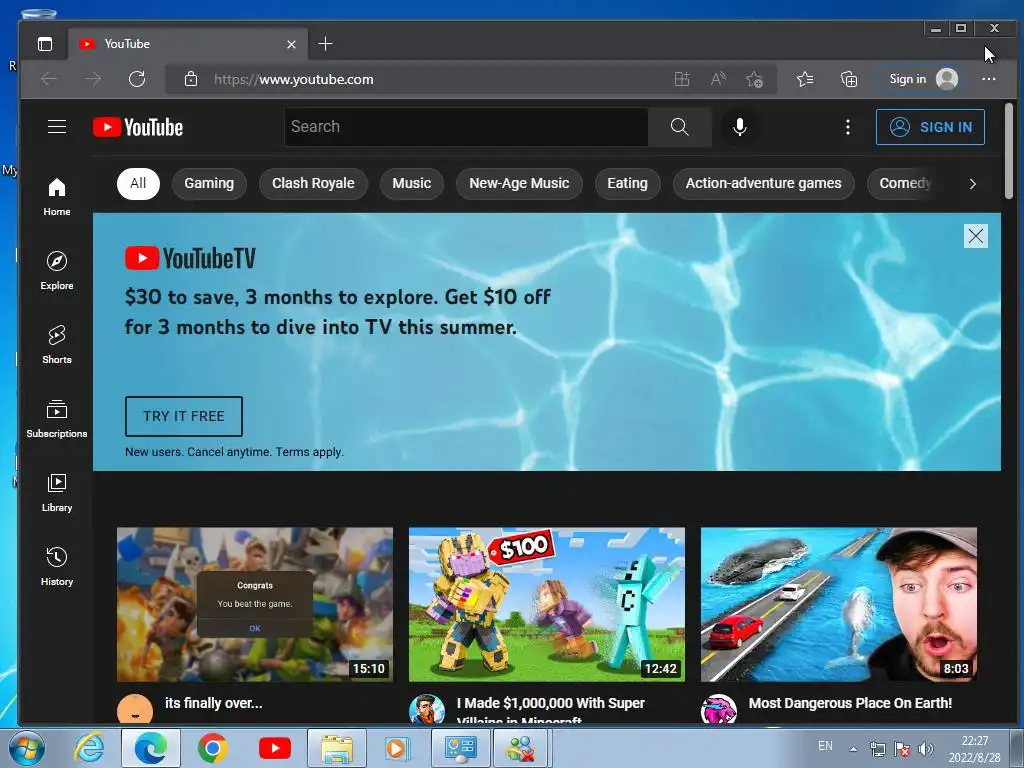The height and width of the screenshot is (768, 1024).
Task: Click TRY IT FREE button
Action: (x=184, y=416)
